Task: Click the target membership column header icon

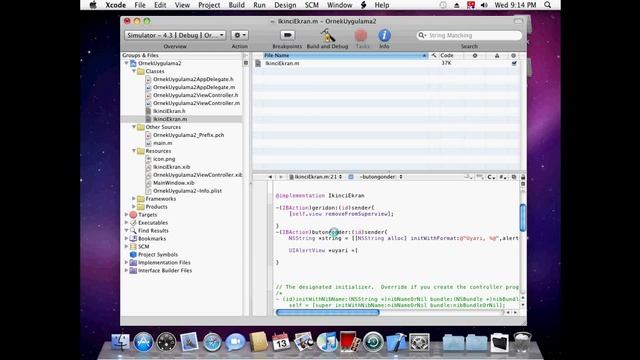Action: [x=513, y=56]
